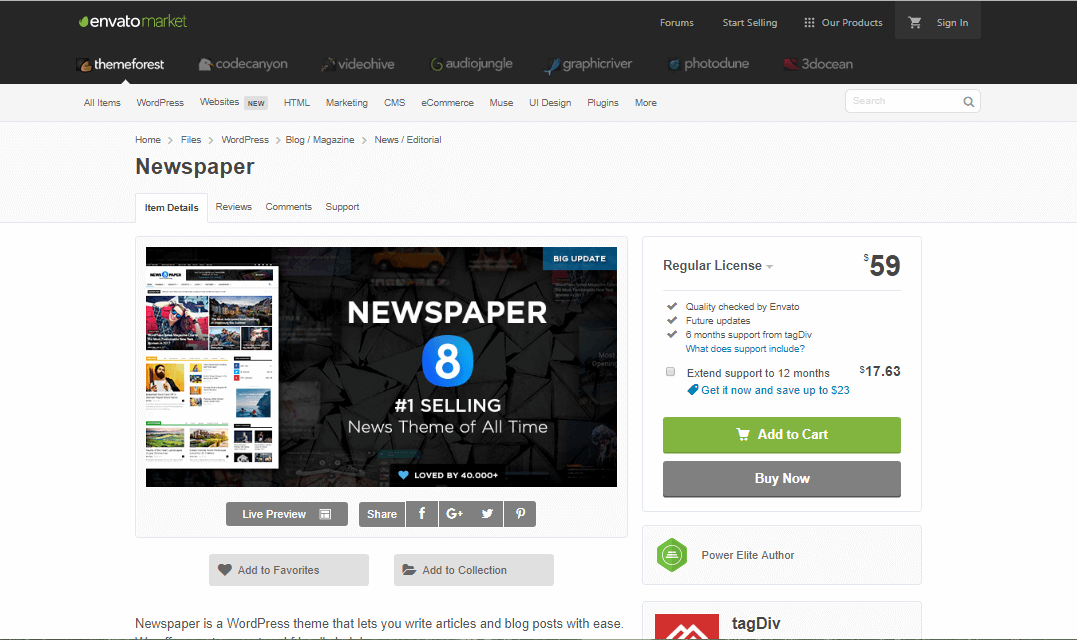
Task: Open the Start Selling link
Action: [749, 23]
